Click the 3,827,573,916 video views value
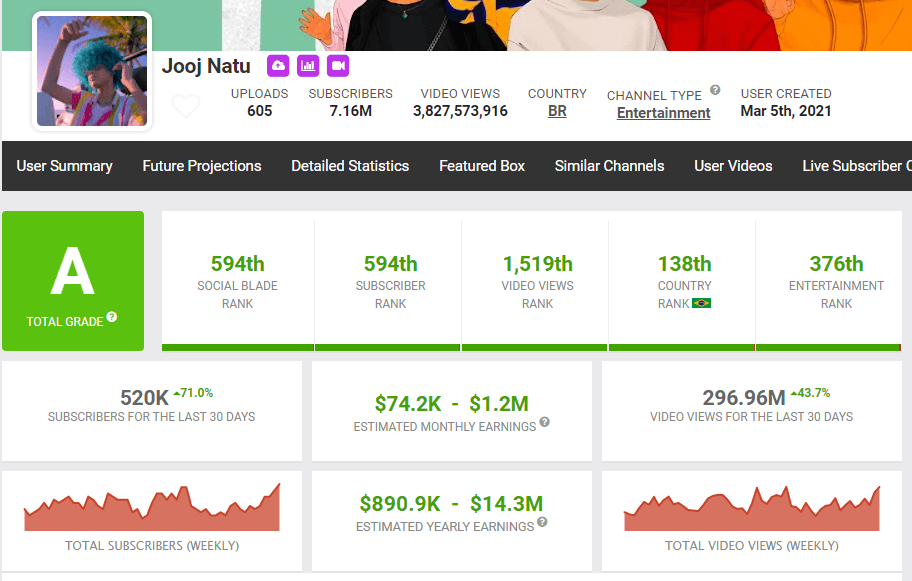 [460, 111]
